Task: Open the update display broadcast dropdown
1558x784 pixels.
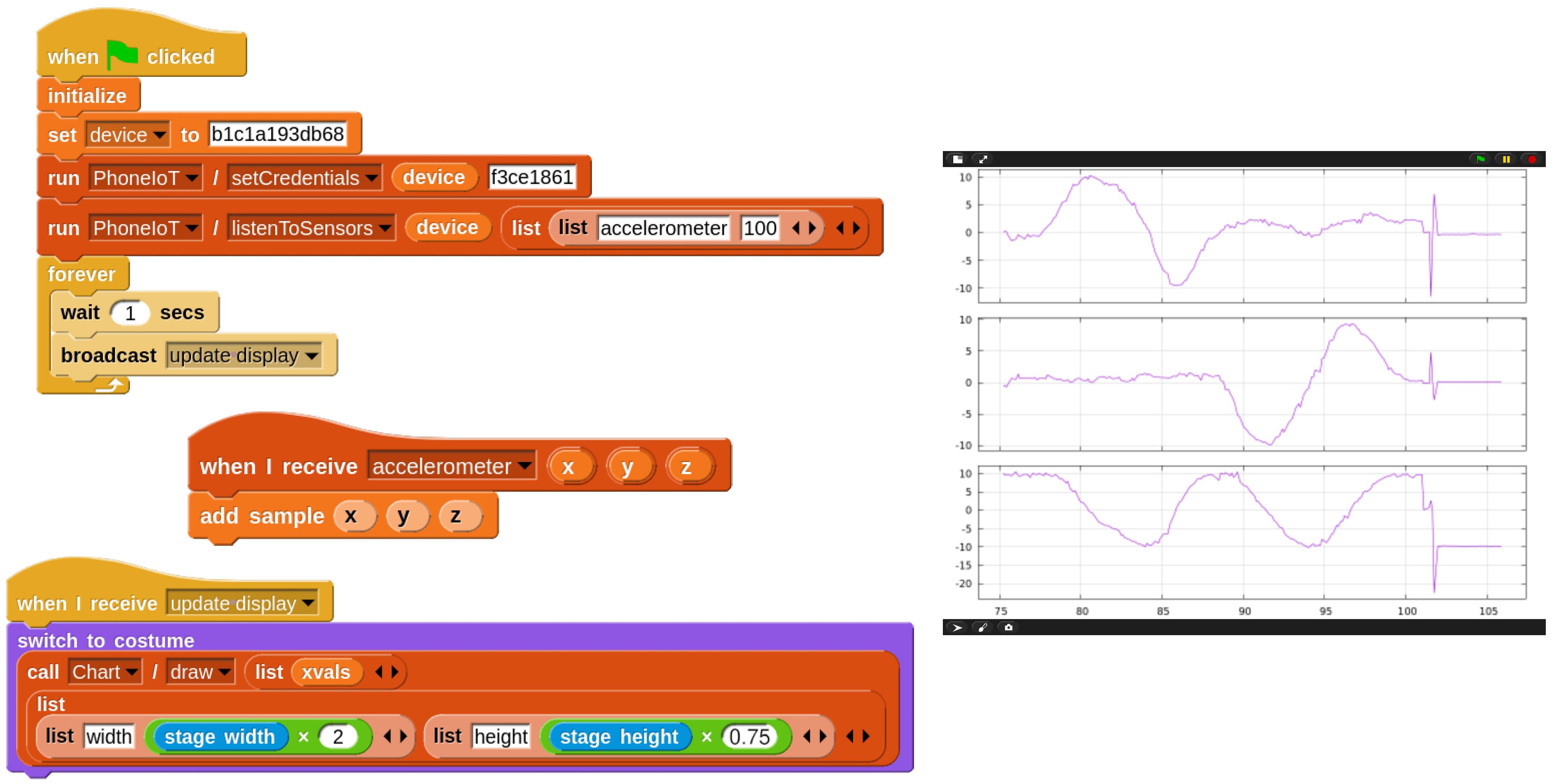Action: click(312, 356)
